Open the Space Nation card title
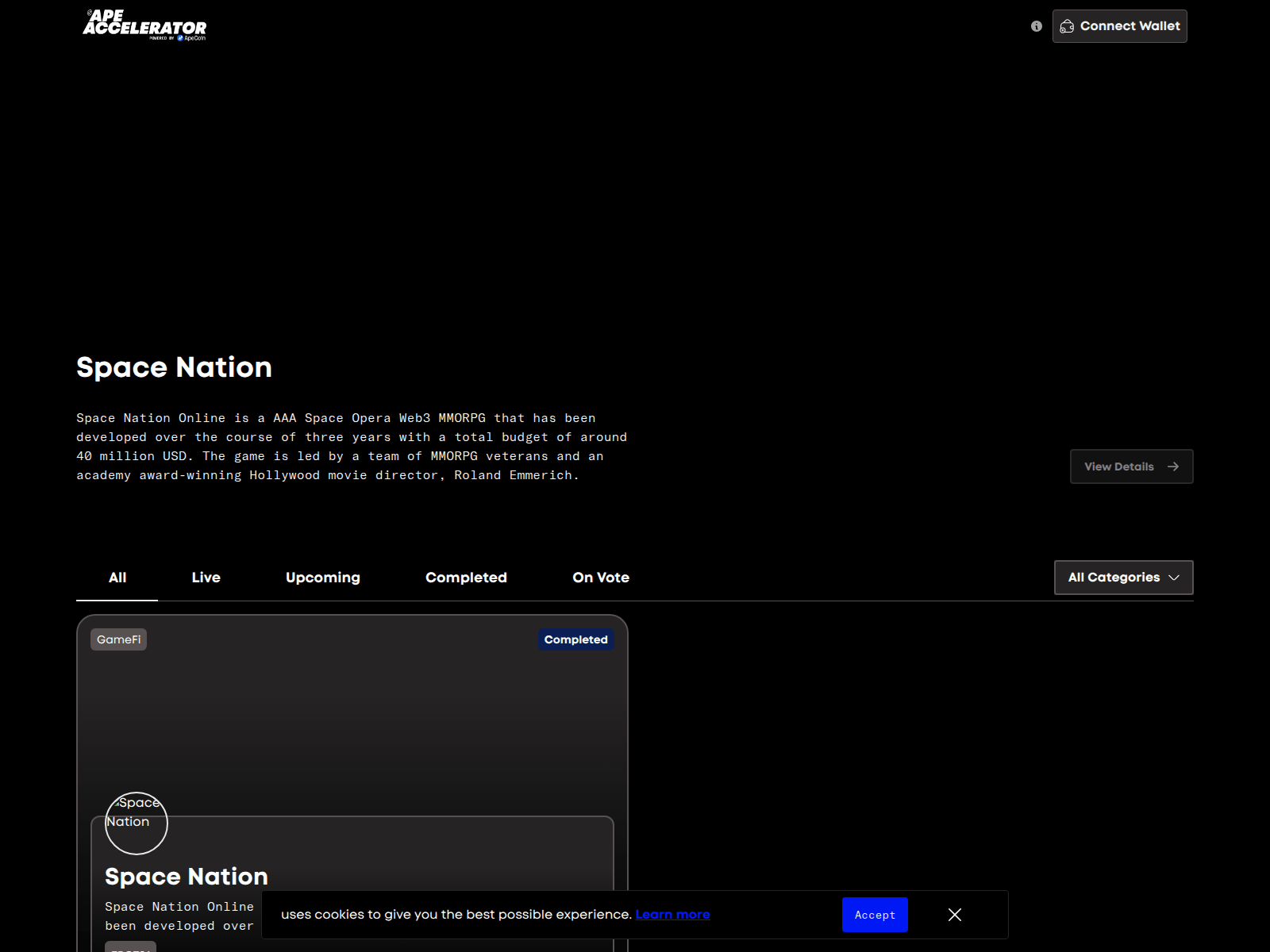 [187, 877]
